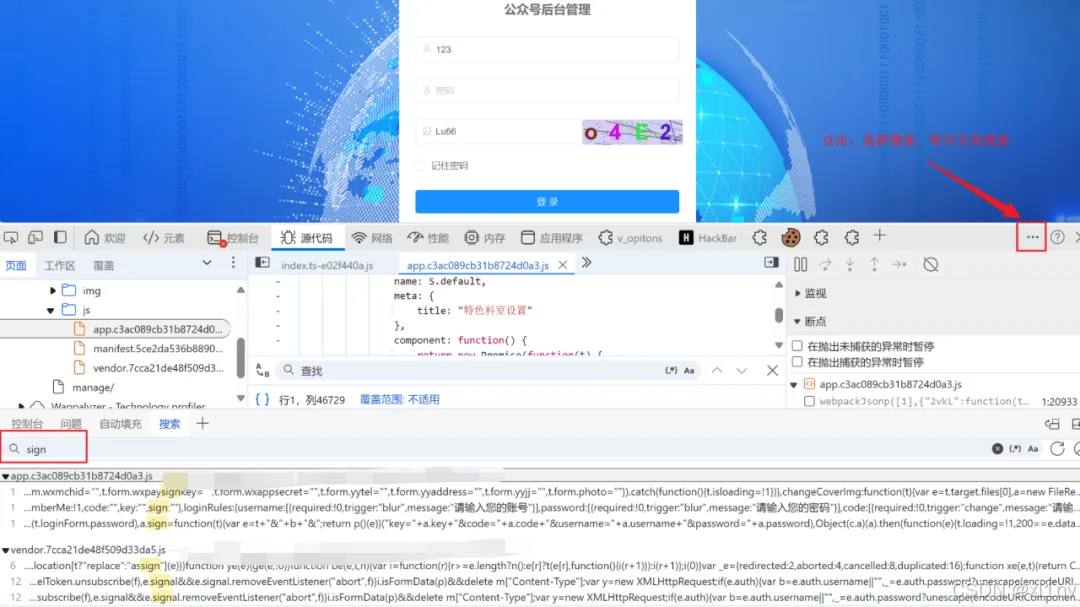The image size is (1080, 607).
Task: Switch to the 元素 elements tab
Action: coord(164,238)
